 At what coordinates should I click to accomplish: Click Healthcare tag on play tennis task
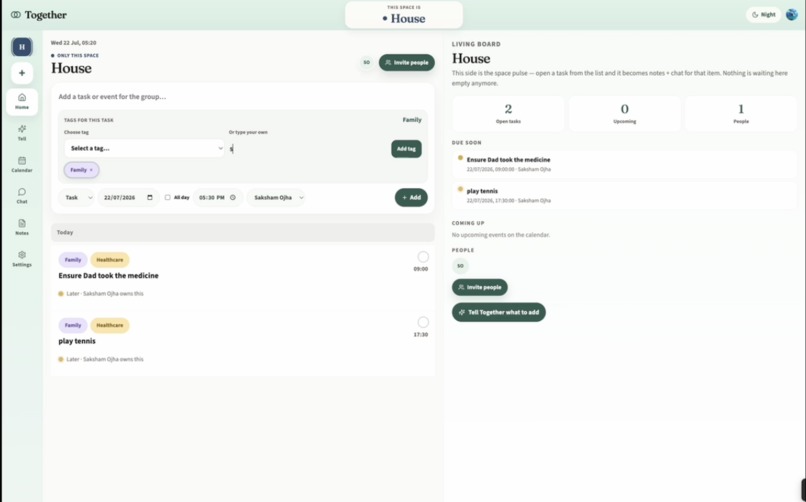pos(110,325)
